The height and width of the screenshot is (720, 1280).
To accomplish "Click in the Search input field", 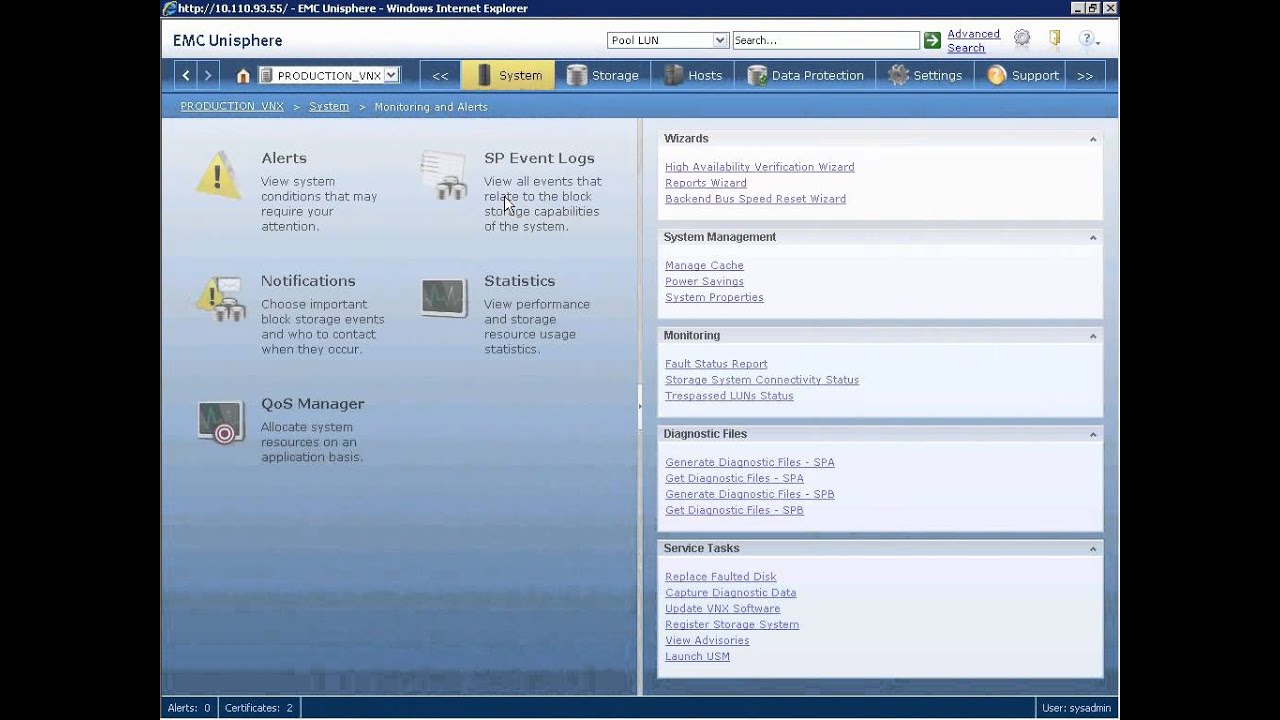I will 825,40.
